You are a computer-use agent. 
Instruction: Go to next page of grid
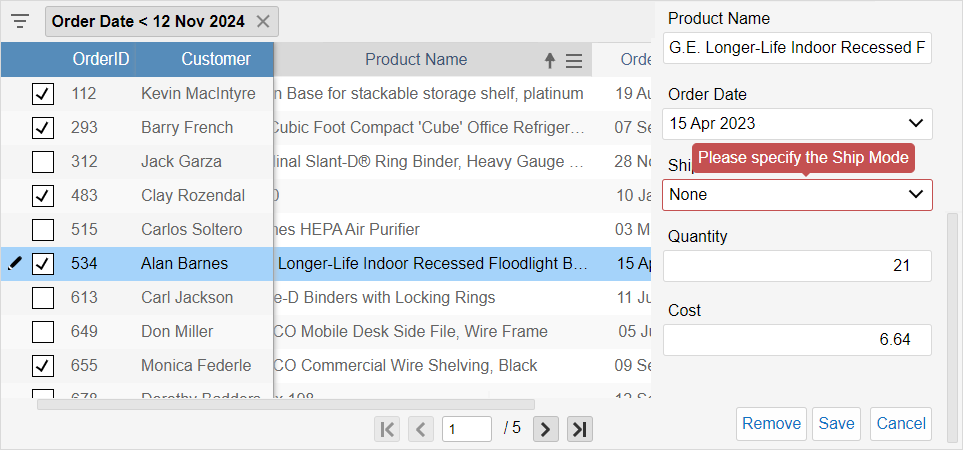pyautogui.click(x=545, y=429)
